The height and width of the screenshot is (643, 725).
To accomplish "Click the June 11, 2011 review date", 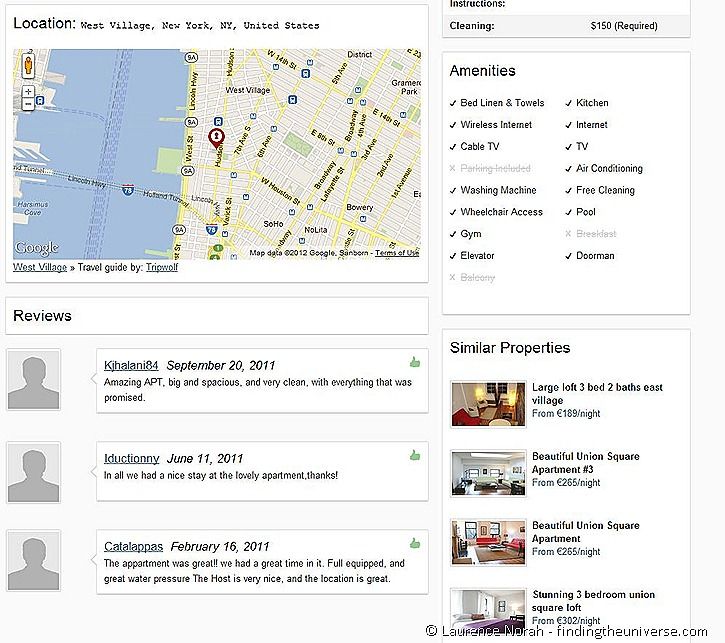I will pos(205,459).
